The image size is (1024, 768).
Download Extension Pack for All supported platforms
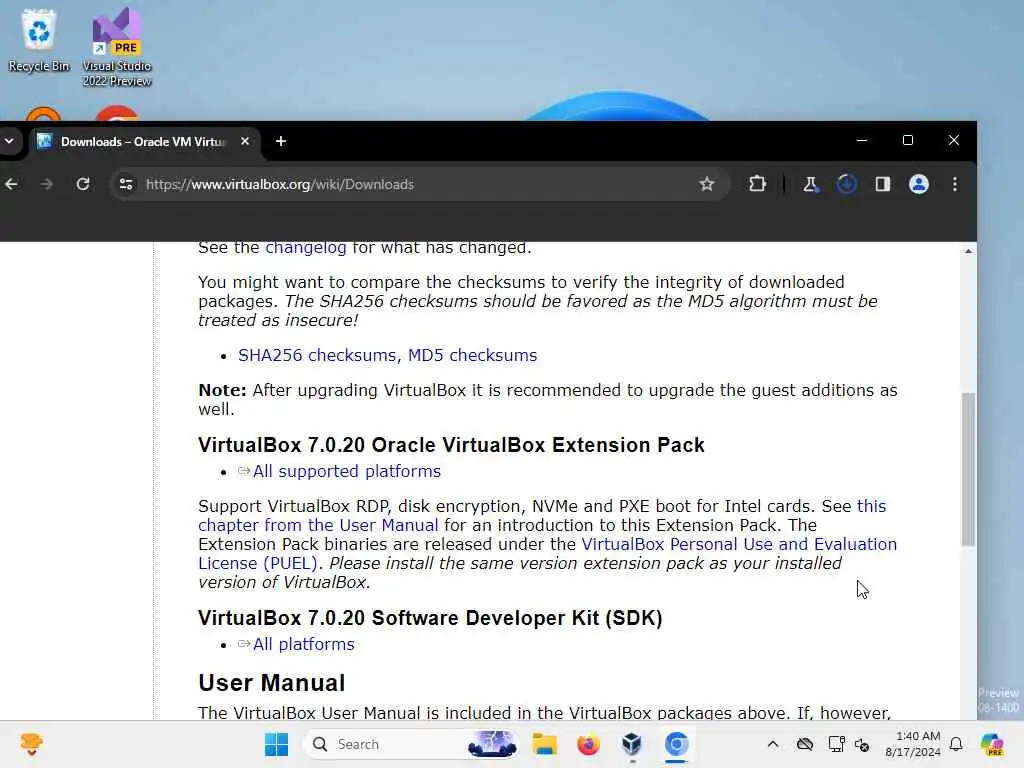347,472
